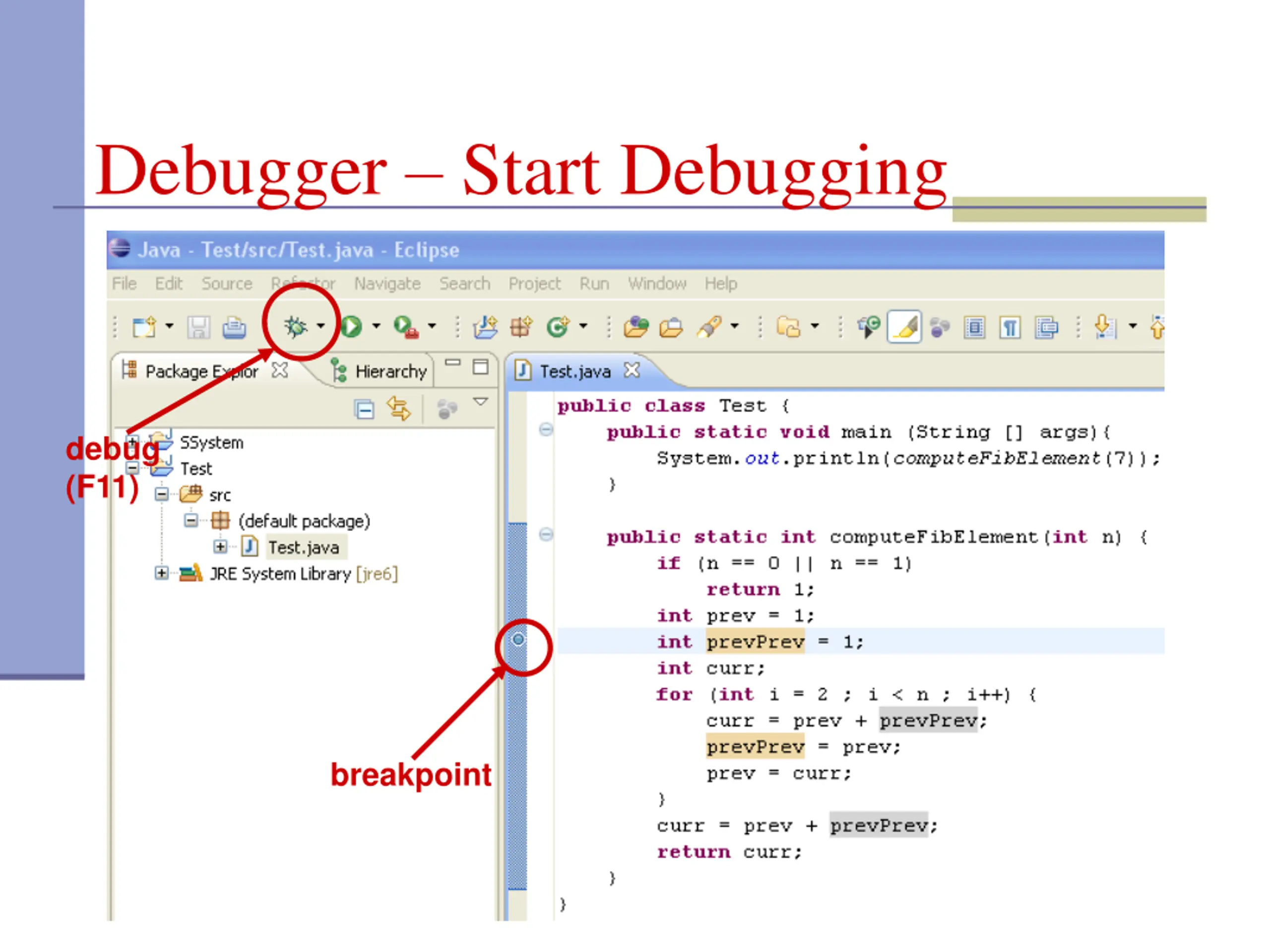Toggle the Block Selection mode icon

974,328
